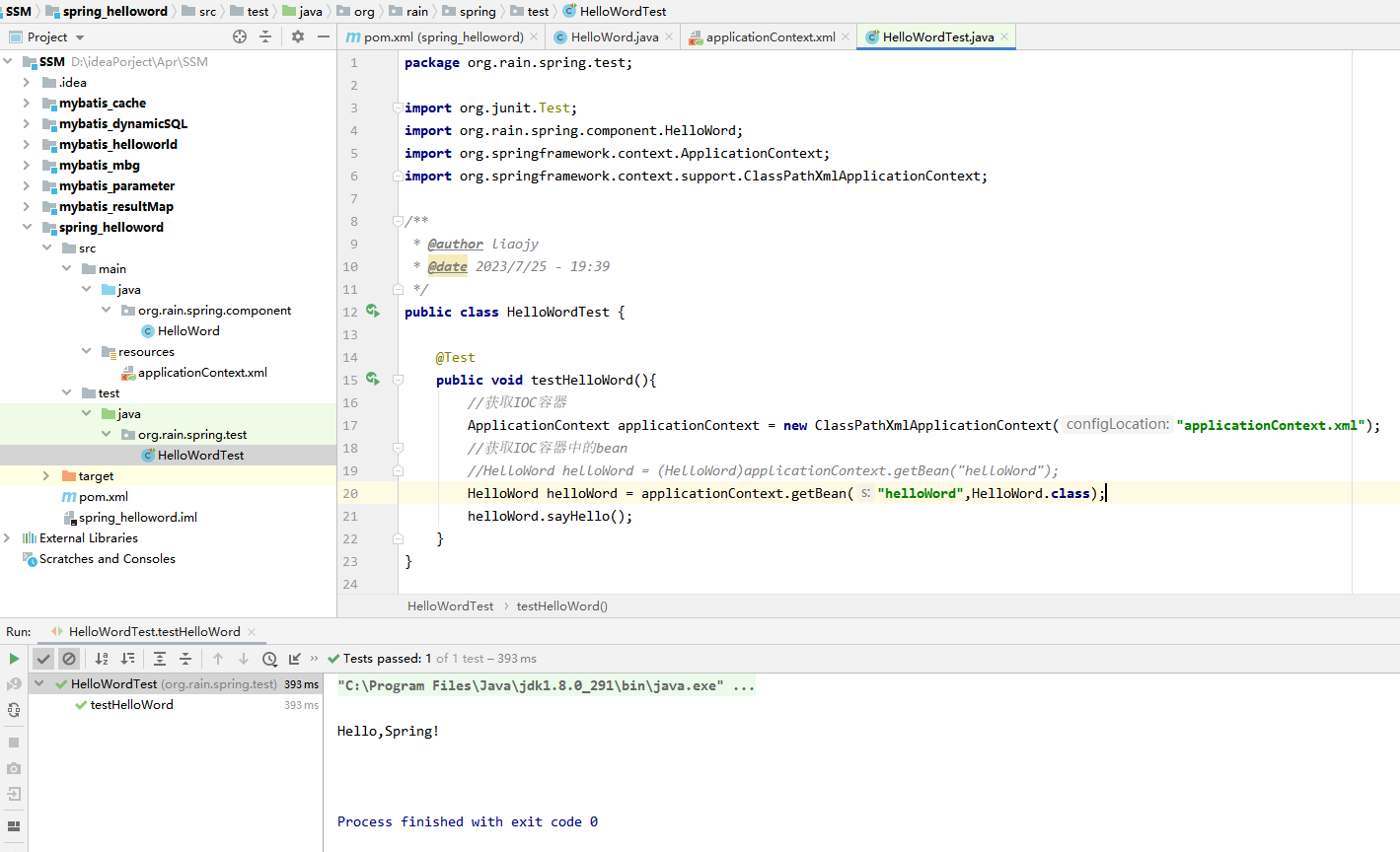Open test history clock icon

click(269, 659)
